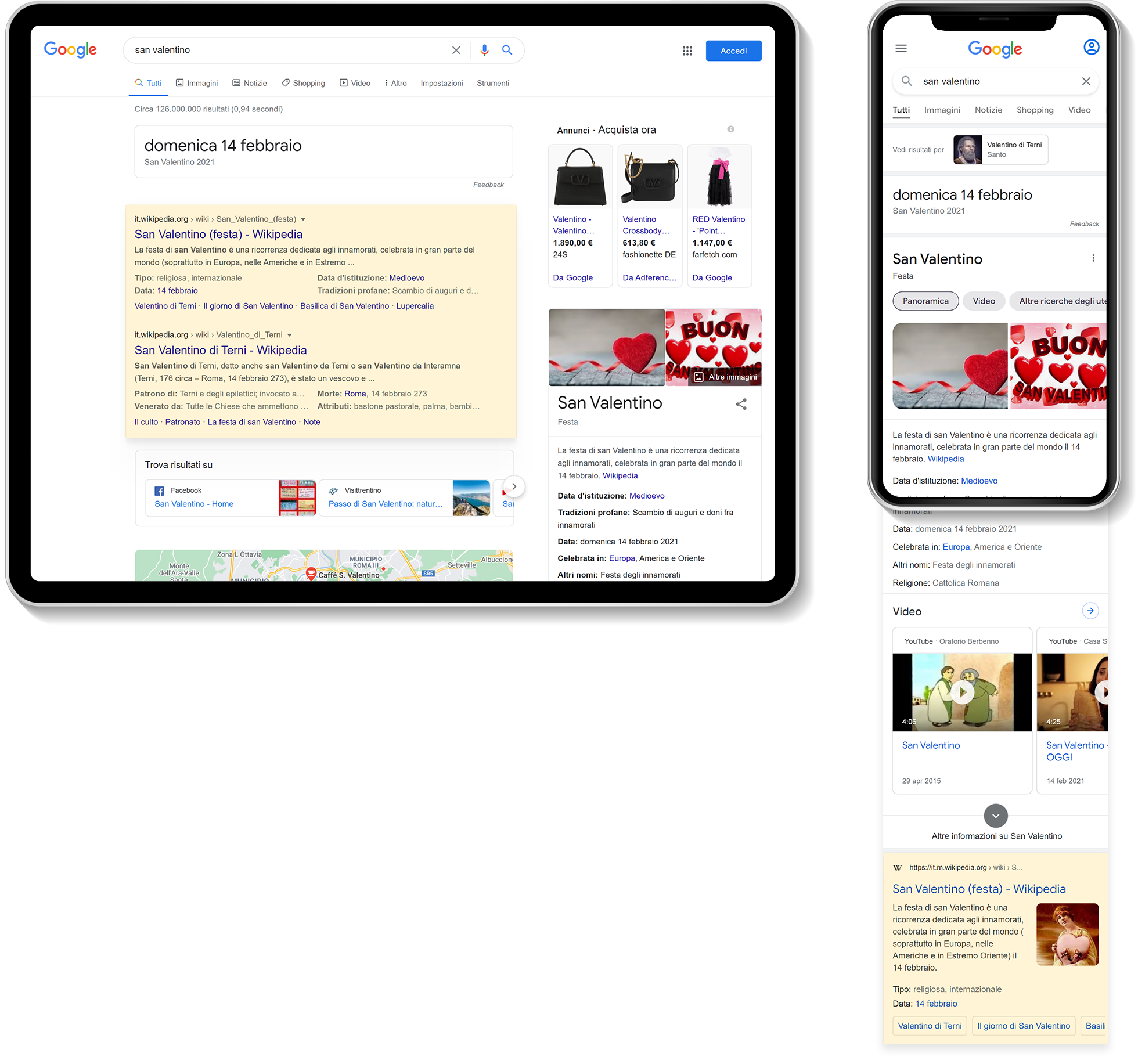Click Feedback under the tablet date card
The width and height of the screenshot is (1138, 1064).
[x=488, y=185]
